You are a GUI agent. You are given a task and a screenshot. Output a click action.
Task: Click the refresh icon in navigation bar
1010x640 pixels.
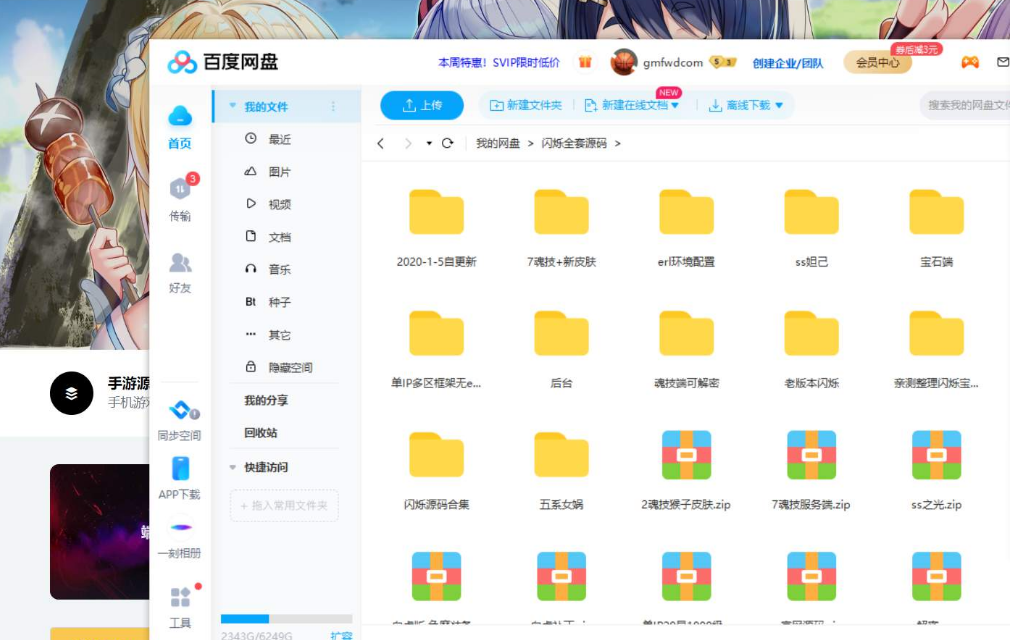pyautogui.click(x=447, y=143)
